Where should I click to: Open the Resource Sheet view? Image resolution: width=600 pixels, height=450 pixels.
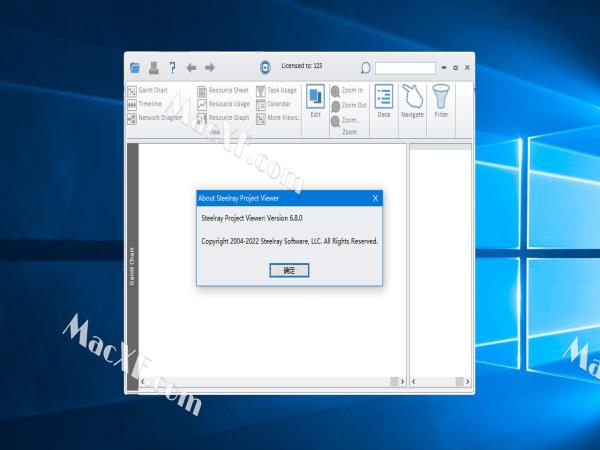pos(223,90)
